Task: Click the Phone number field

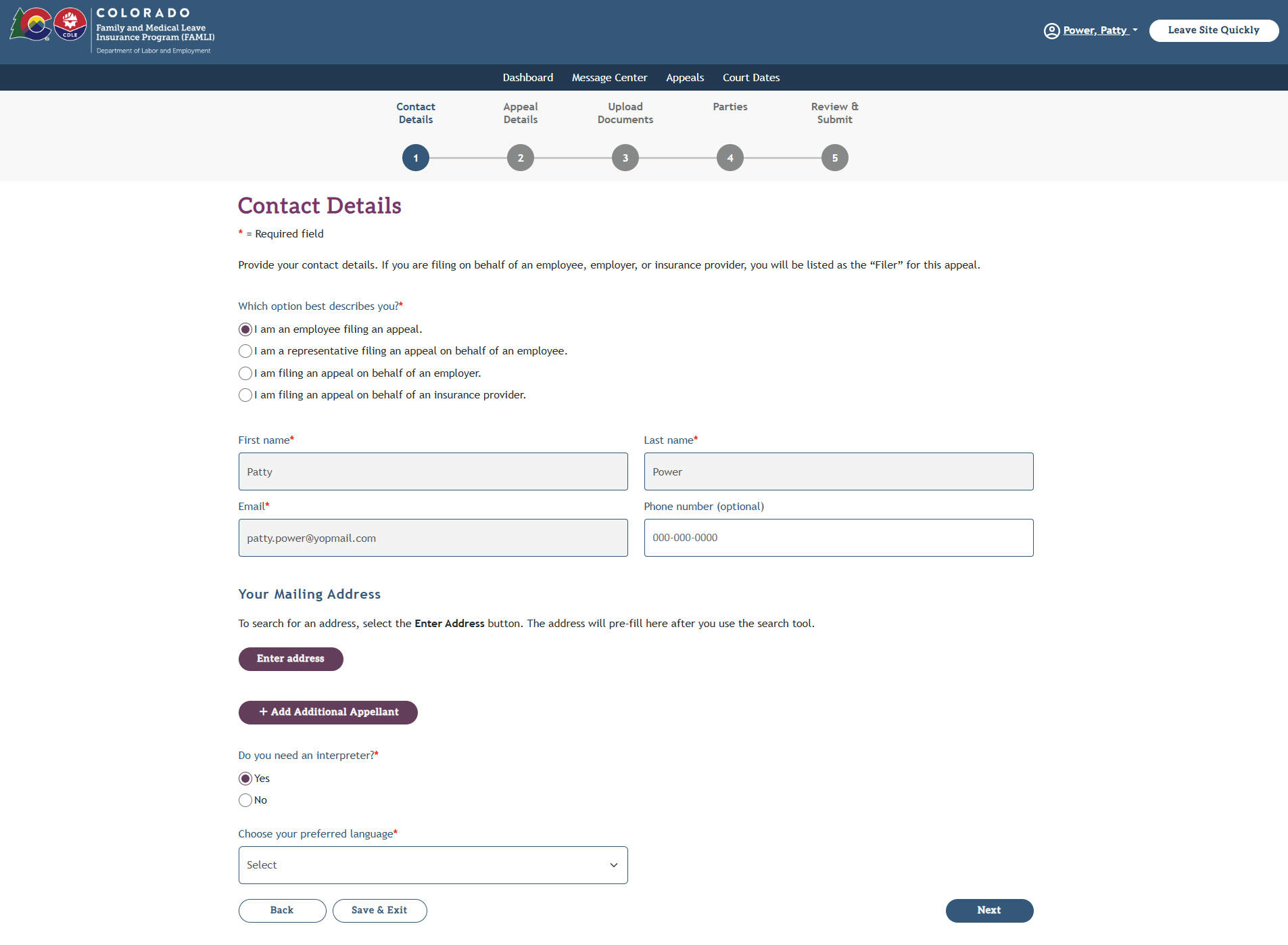Action: [838, 538]
